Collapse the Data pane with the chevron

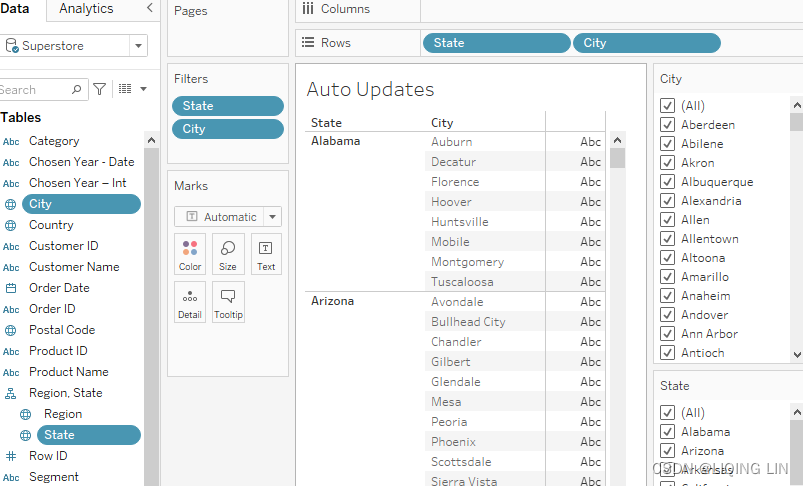coord(150,7)
